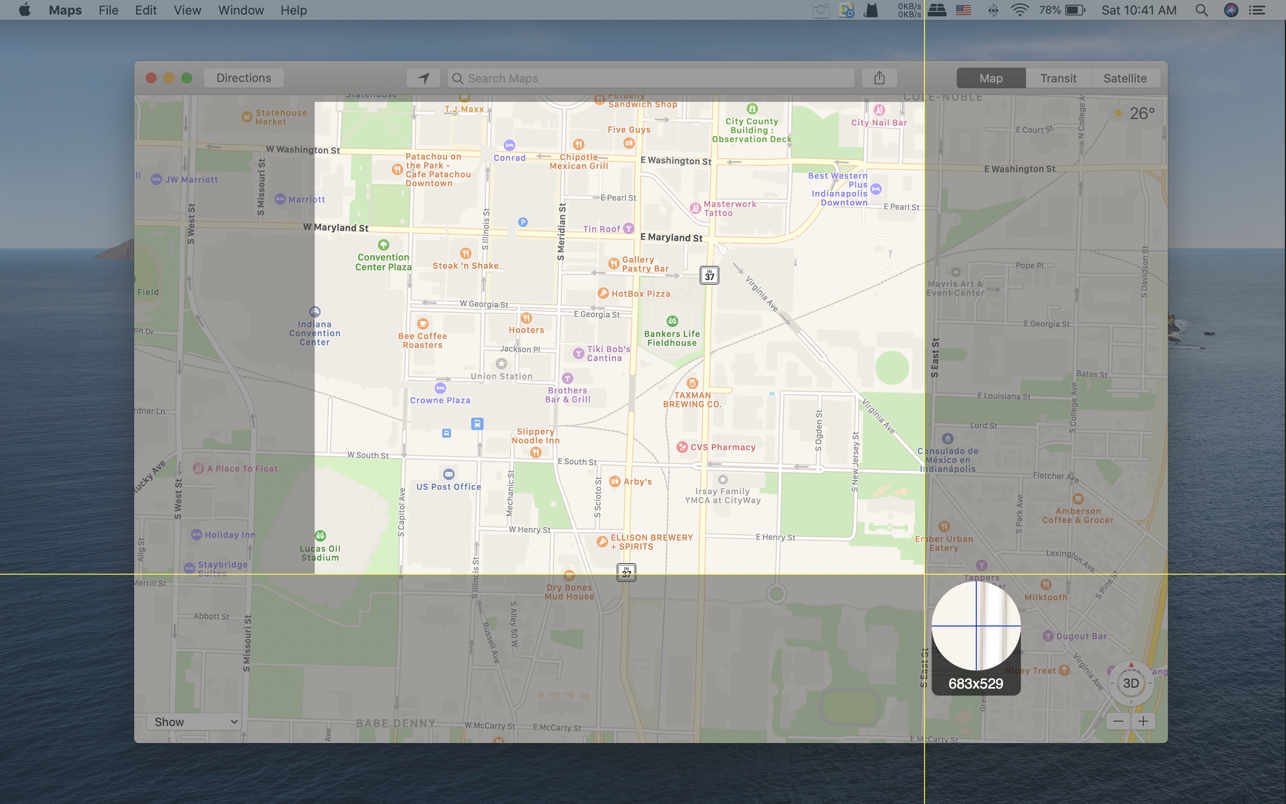The width and height of the screenshot is (1286, 804).
Task: Click the Directions button
Action: [x=243, y=77]
